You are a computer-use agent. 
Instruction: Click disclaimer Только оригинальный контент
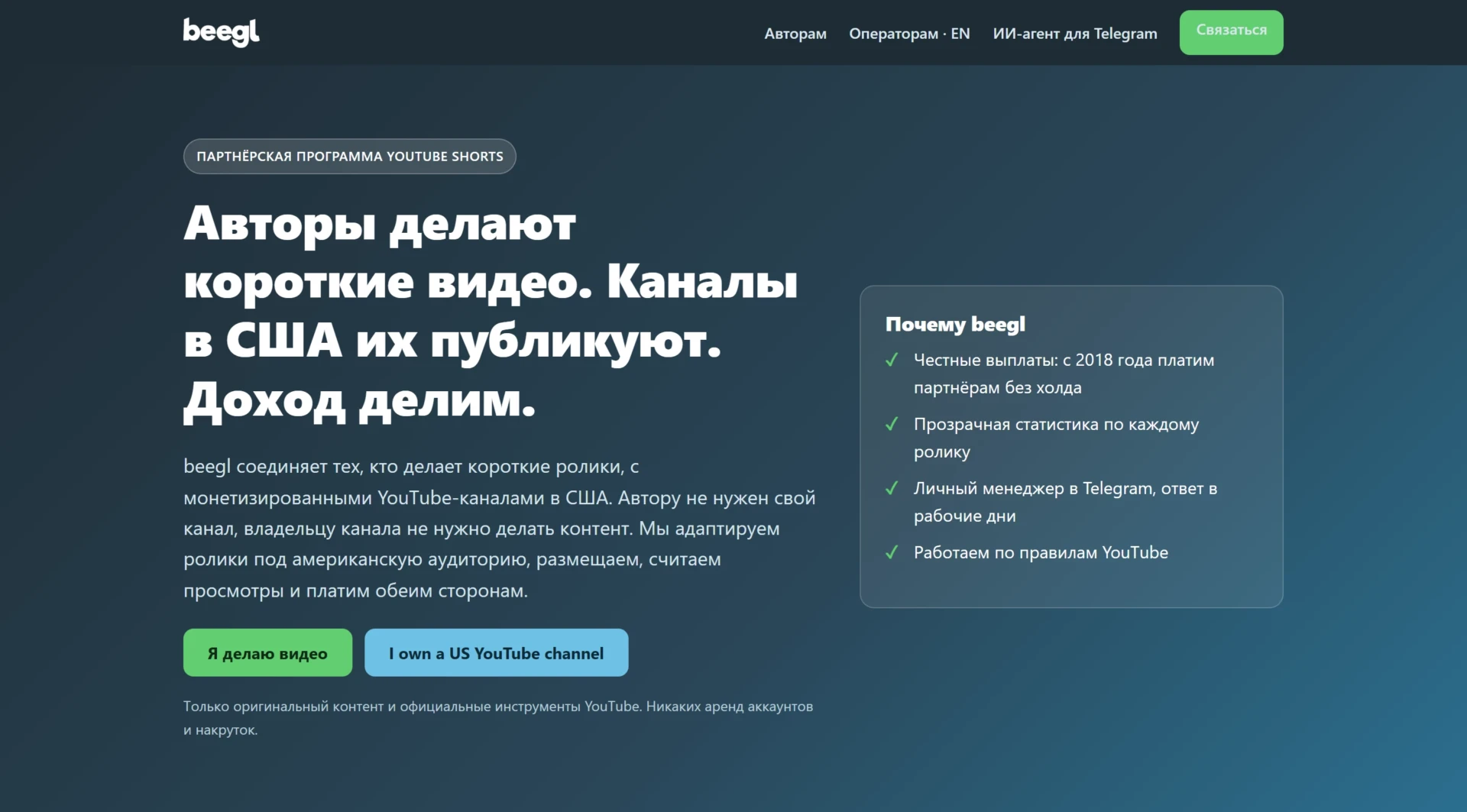click(498, 718)
